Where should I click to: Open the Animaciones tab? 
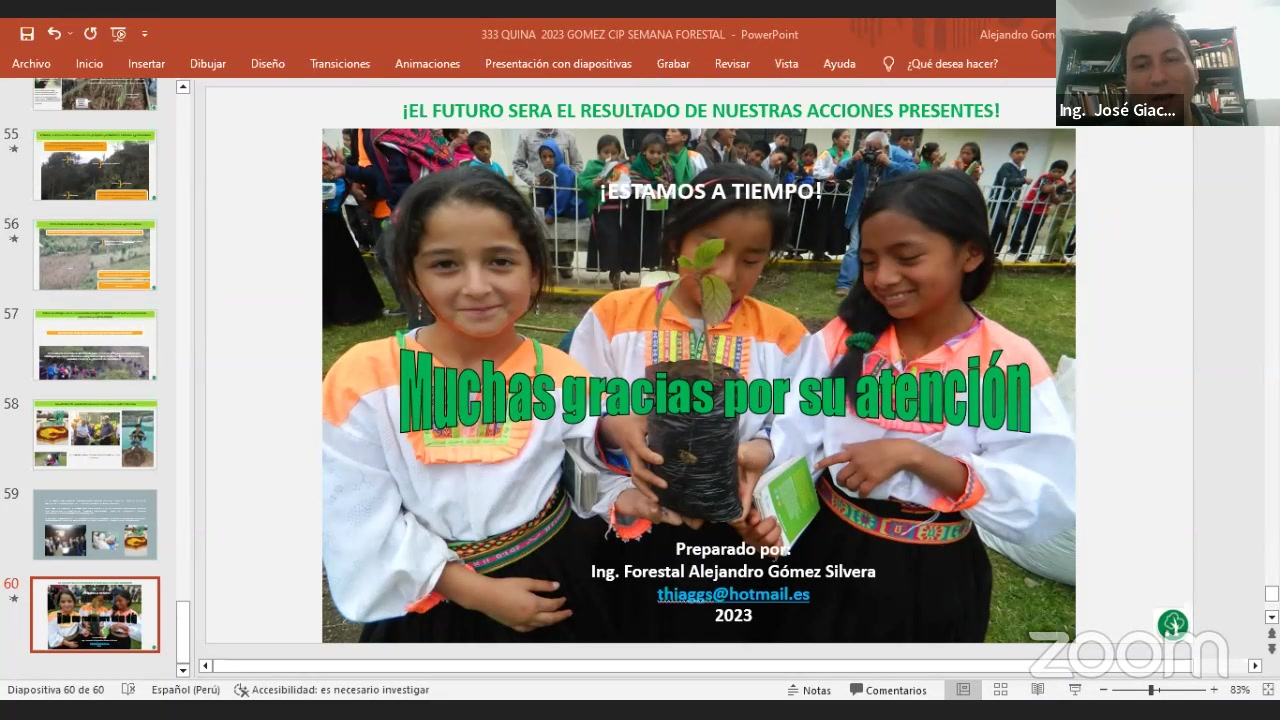[427, 64]
